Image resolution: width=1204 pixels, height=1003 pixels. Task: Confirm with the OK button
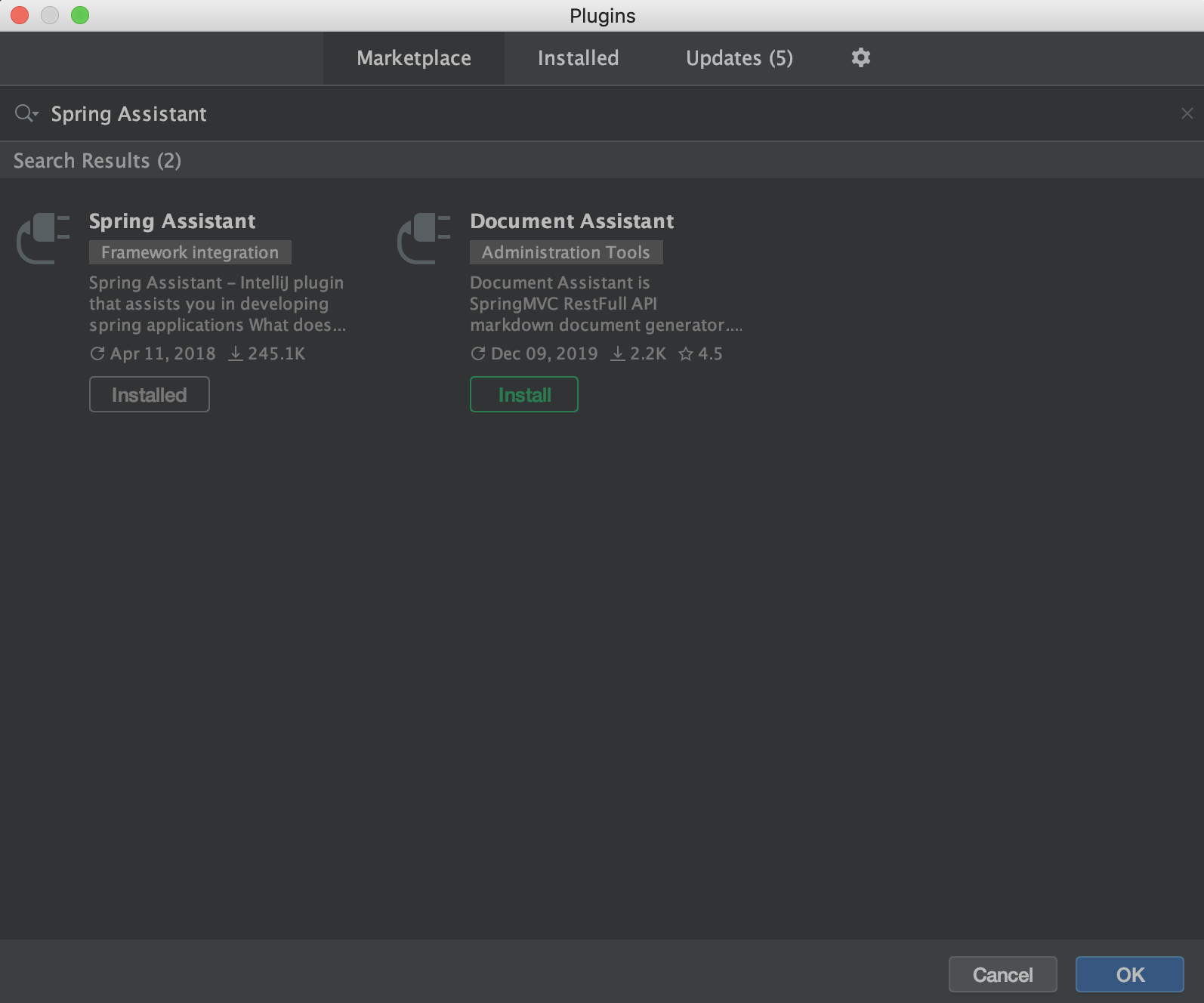coord(1130,975)
